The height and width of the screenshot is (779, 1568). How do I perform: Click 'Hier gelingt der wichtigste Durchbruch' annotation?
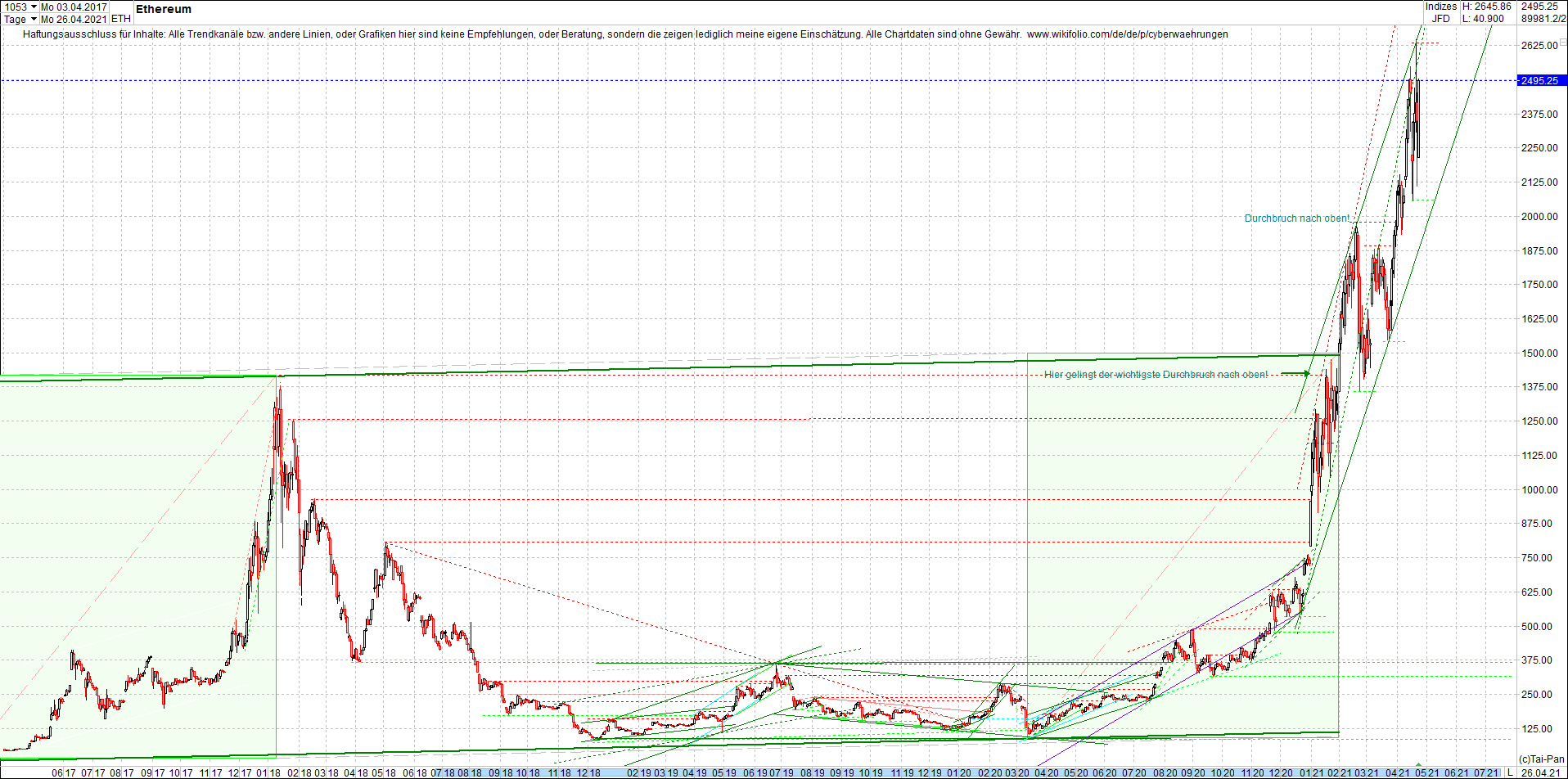[x=1156, y=375]
